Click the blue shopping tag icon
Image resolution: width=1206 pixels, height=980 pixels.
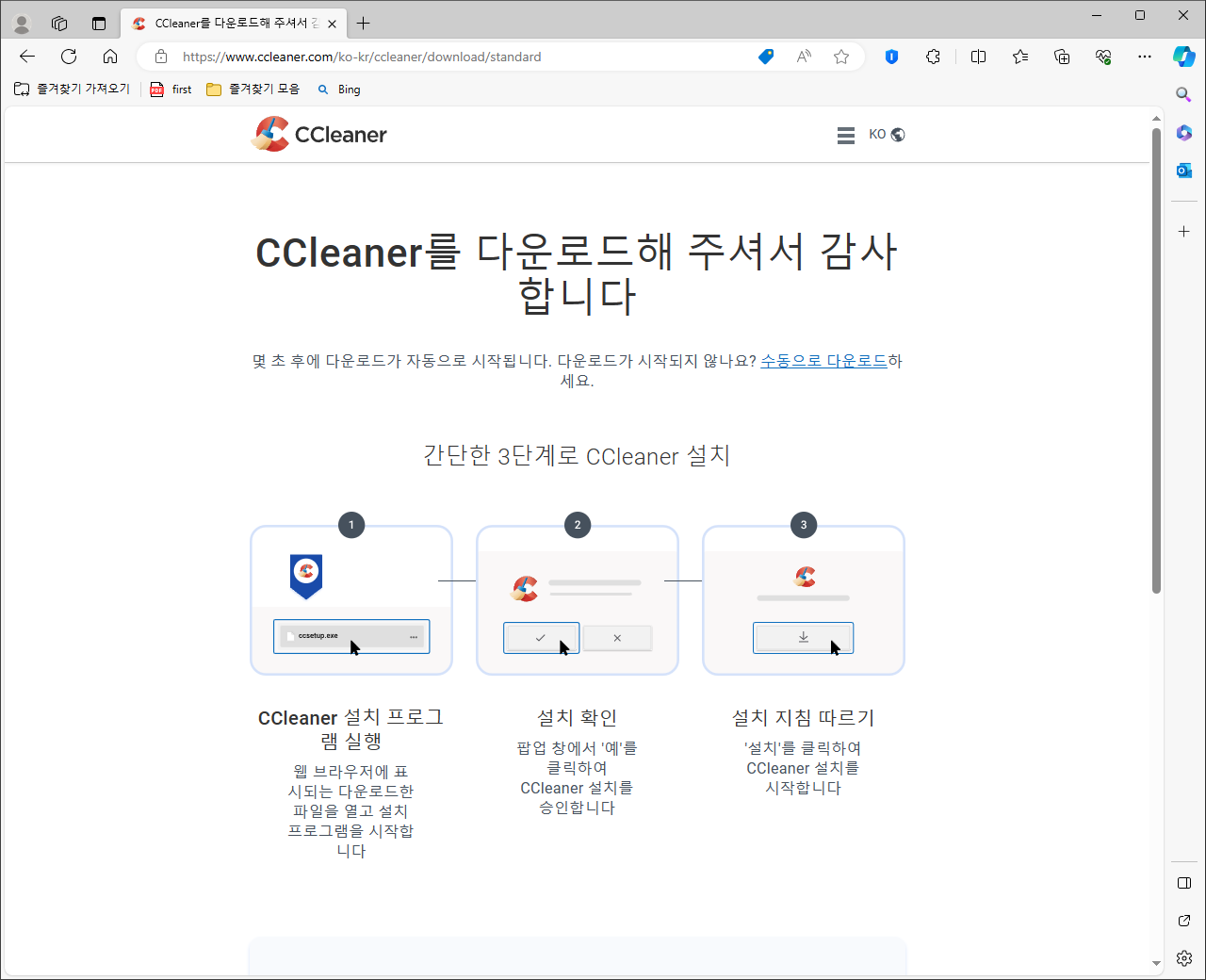tap(766, 57)
